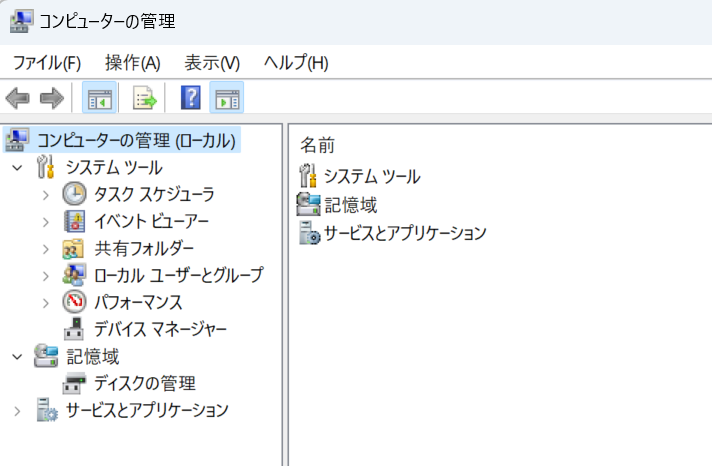The height and width of the screenshot is (466, 712).
Task: Select サービスとアプリケーション text in right pane list
Action: pos(405,233)
